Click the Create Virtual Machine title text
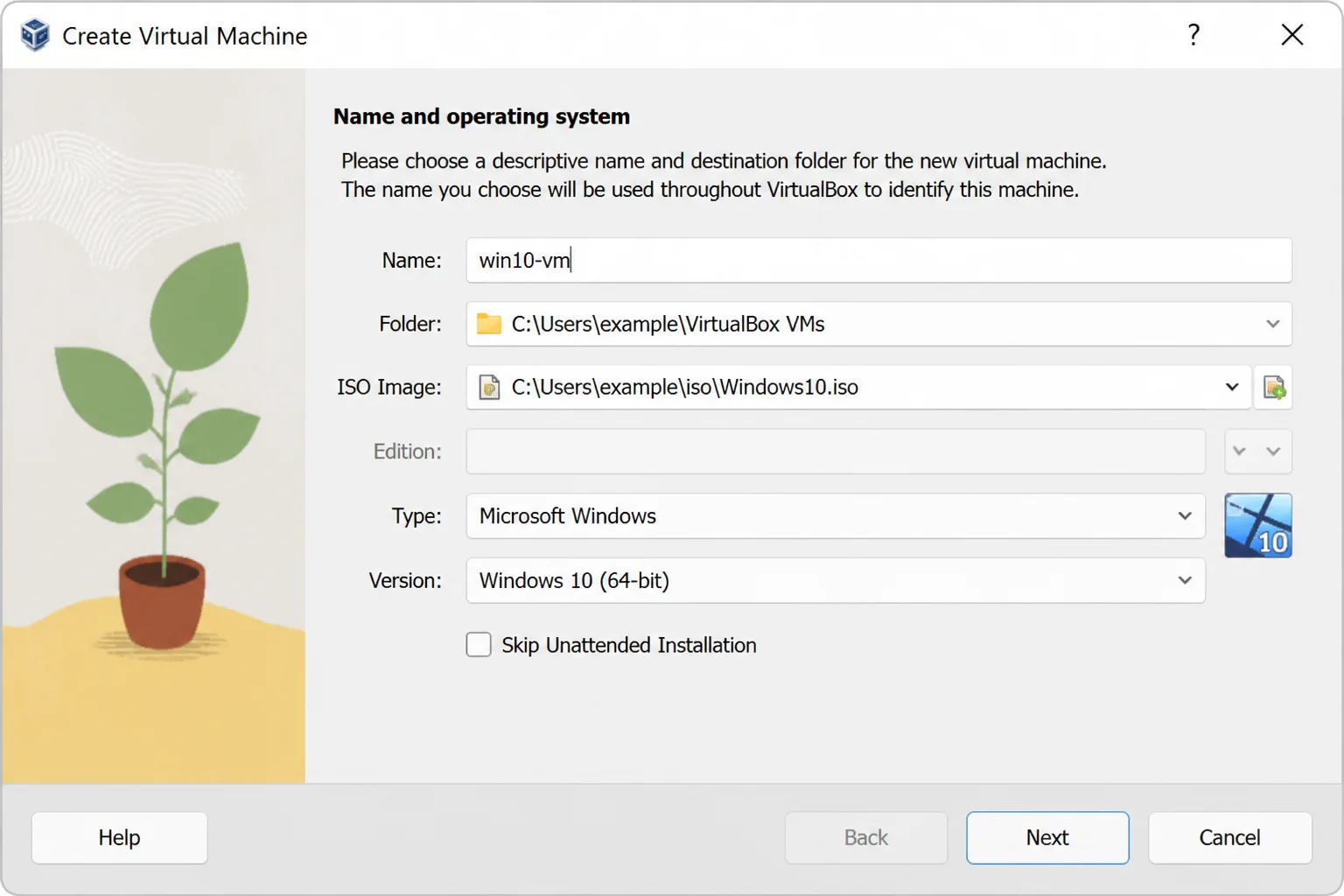Image resolution: width=1344 pixels, height=896 pixels. (x=185, y=36)
